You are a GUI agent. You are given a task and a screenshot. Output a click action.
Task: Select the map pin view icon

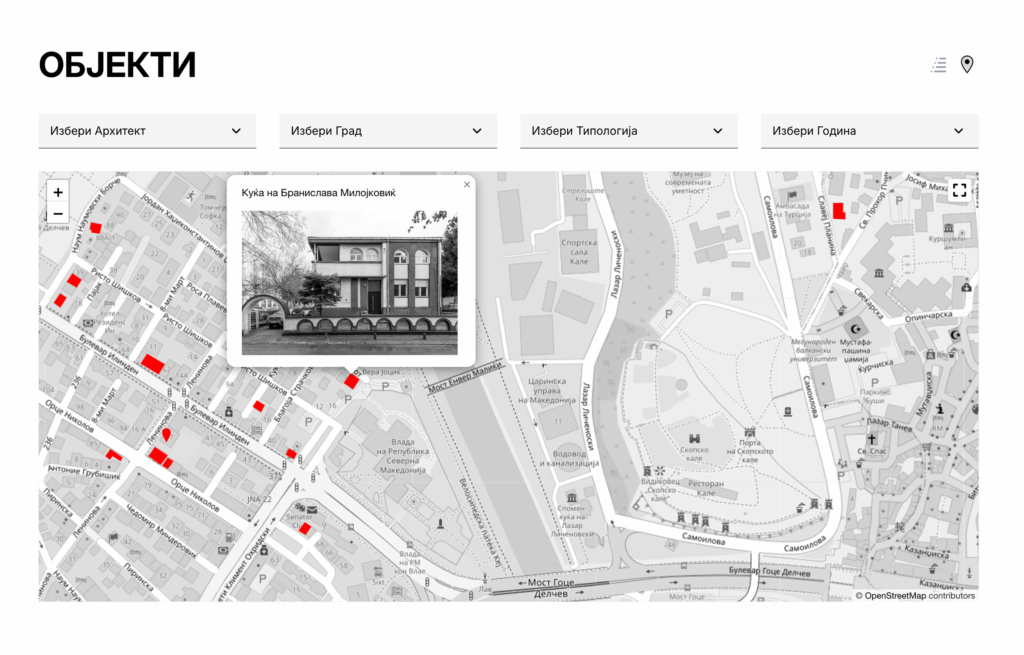[x=967, y=64]
